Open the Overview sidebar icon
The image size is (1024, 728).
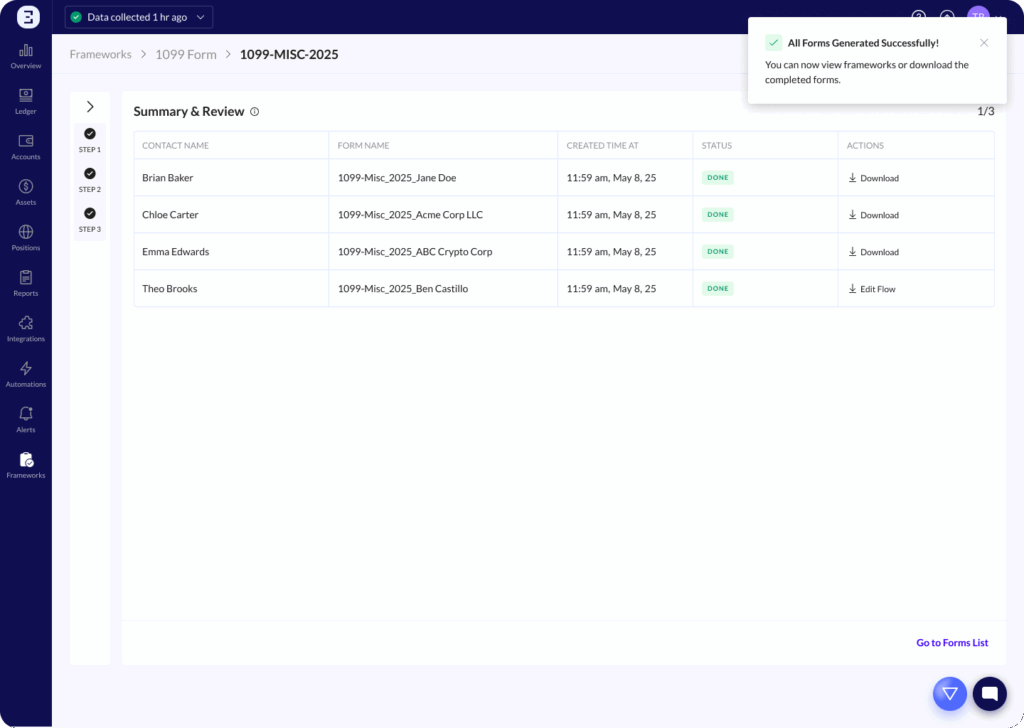pos(26,50)
